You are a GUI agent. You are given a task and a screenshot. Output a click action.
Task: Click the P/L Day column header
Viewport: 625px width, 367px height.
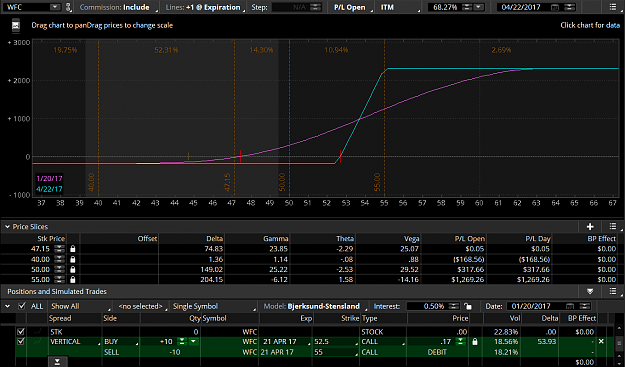(538, 238)
